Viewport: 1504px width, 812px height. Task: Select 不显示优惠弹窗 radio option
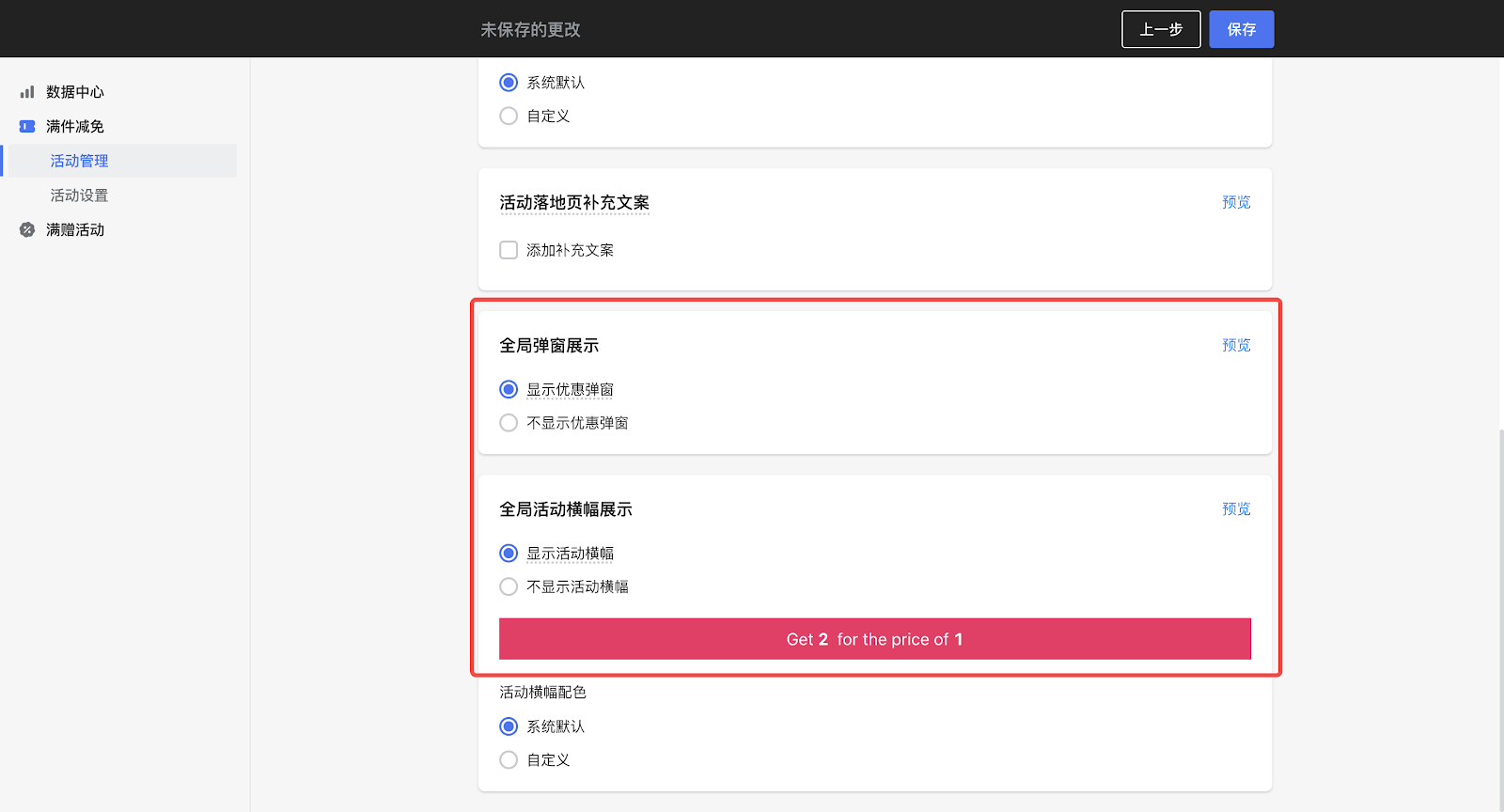[509, 423]
